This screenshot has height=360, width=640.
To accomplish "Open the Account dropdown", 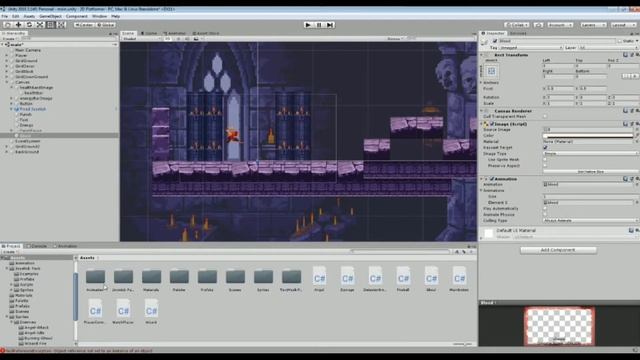I will [560, 25].
